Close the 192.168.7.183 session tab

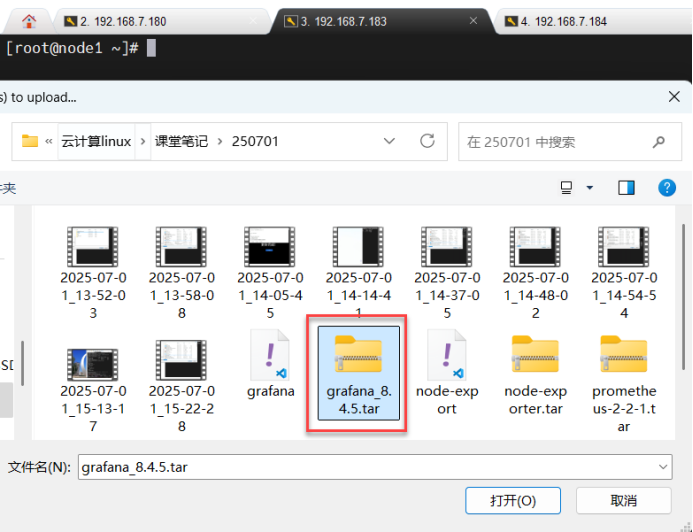[x=478, y=20]
